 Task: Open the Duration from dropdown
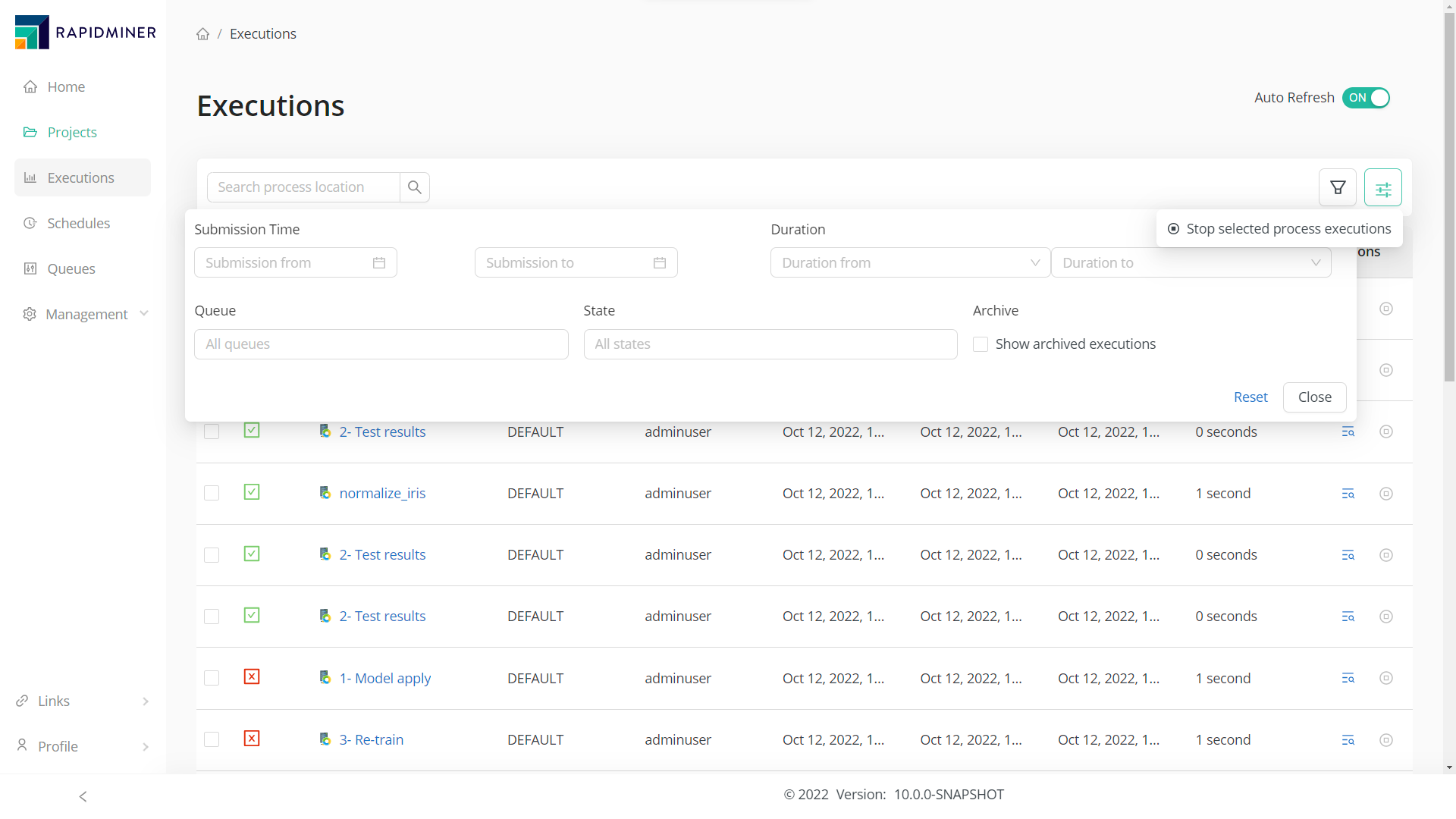pyautogui.click(x=910, y=263)
